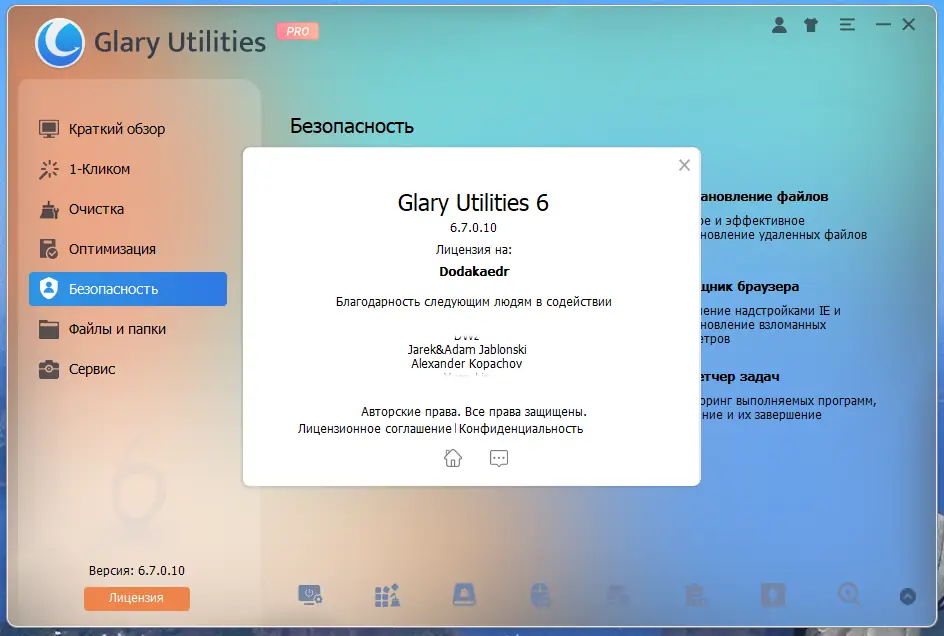This screenshot has width=944, height=636.
Task: Click the orange Лицензия button
Action: tap(137, 598)
